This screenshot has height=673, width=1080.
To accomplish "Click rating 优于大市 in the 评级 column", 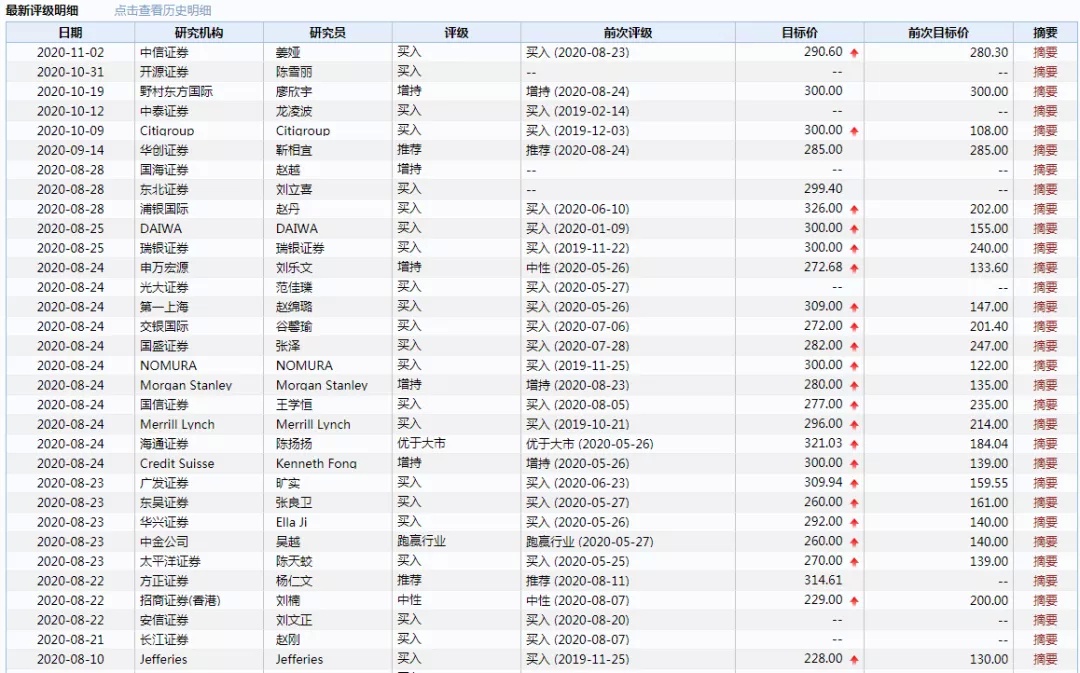I will [422, 443].
